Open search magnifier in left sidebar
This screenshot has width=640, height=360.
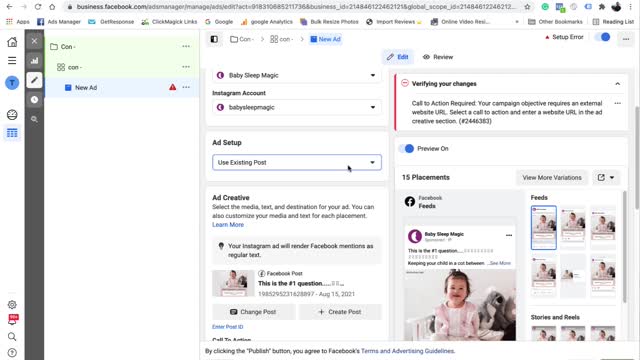click(12, 337)
